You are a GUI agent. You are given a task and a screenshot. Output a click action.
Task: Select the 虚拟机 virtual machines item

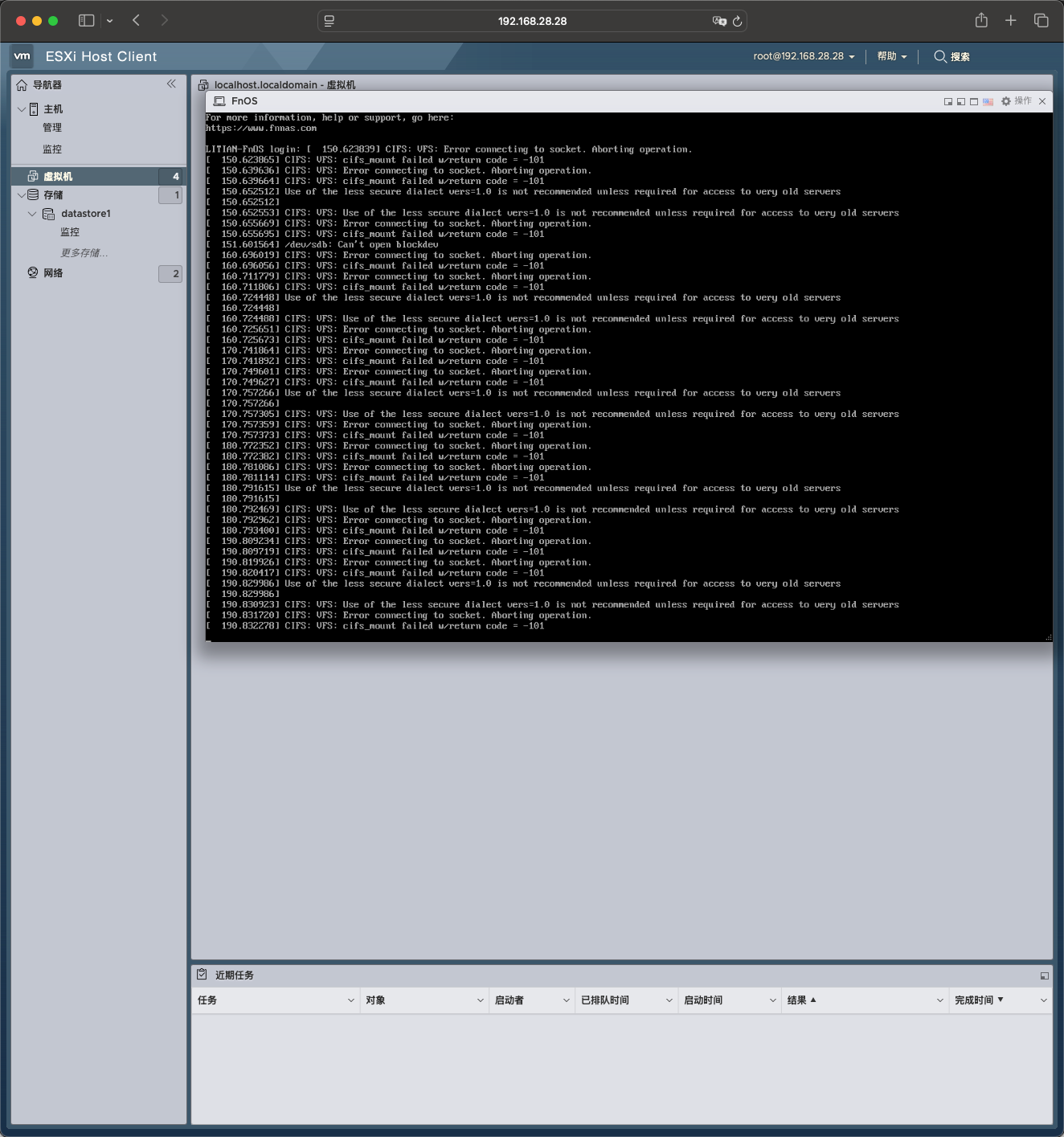tap(58, 176)
